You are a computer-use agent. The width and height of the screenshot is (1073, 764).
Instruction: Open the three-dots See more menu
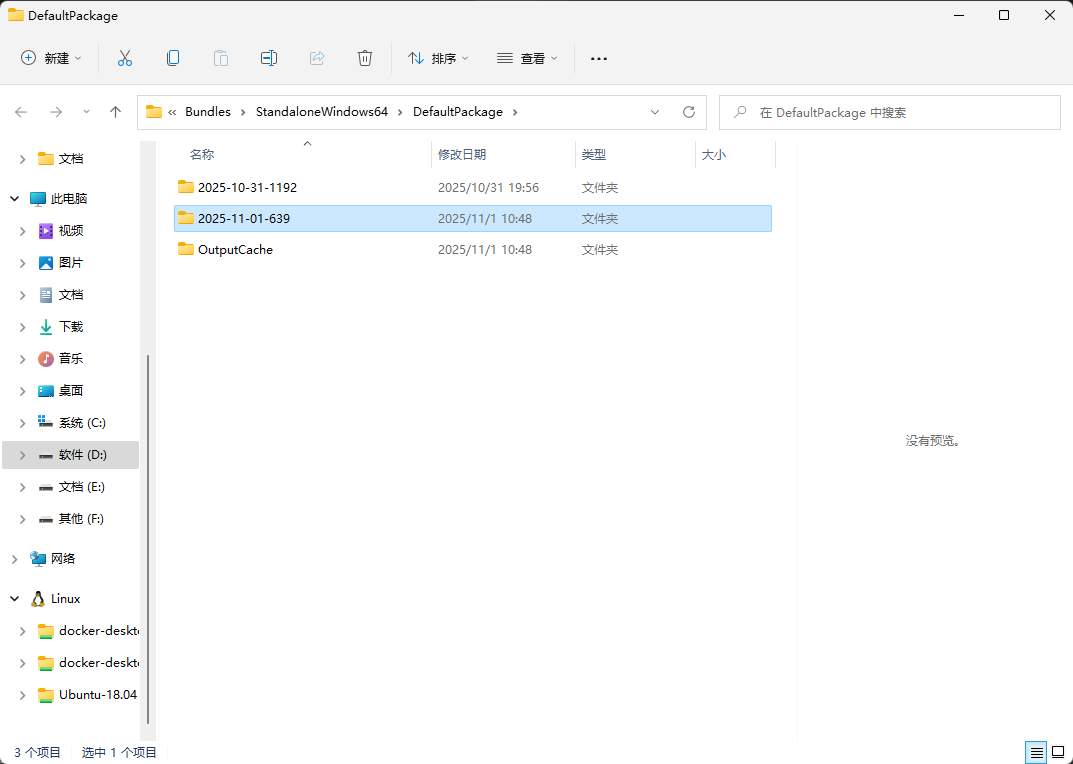point(599,59)
